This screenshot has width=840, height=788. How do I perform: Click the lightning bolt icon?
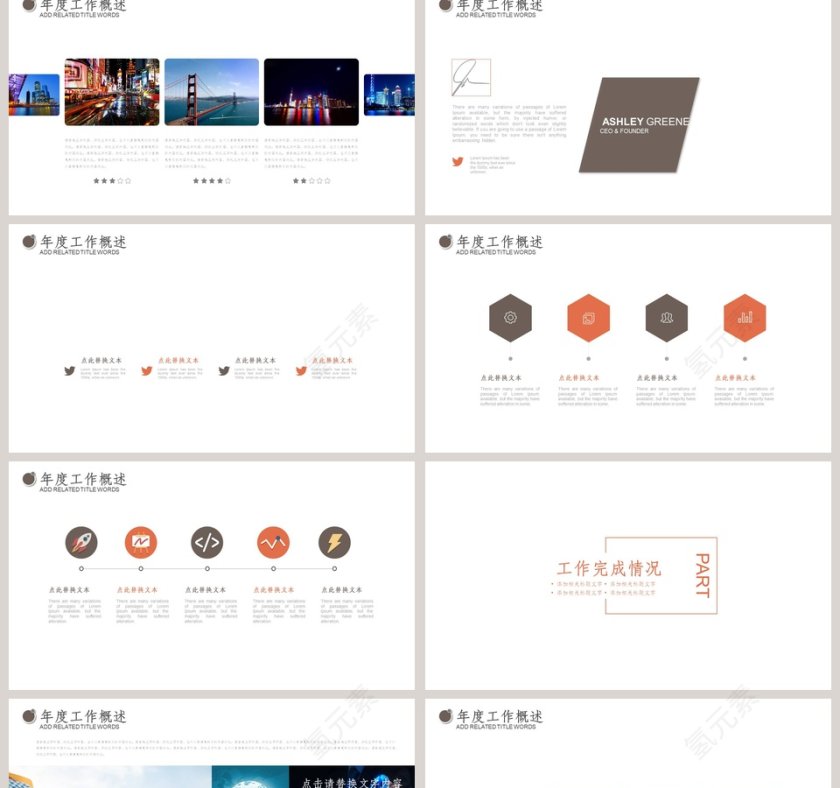click(x=334, y=543)
